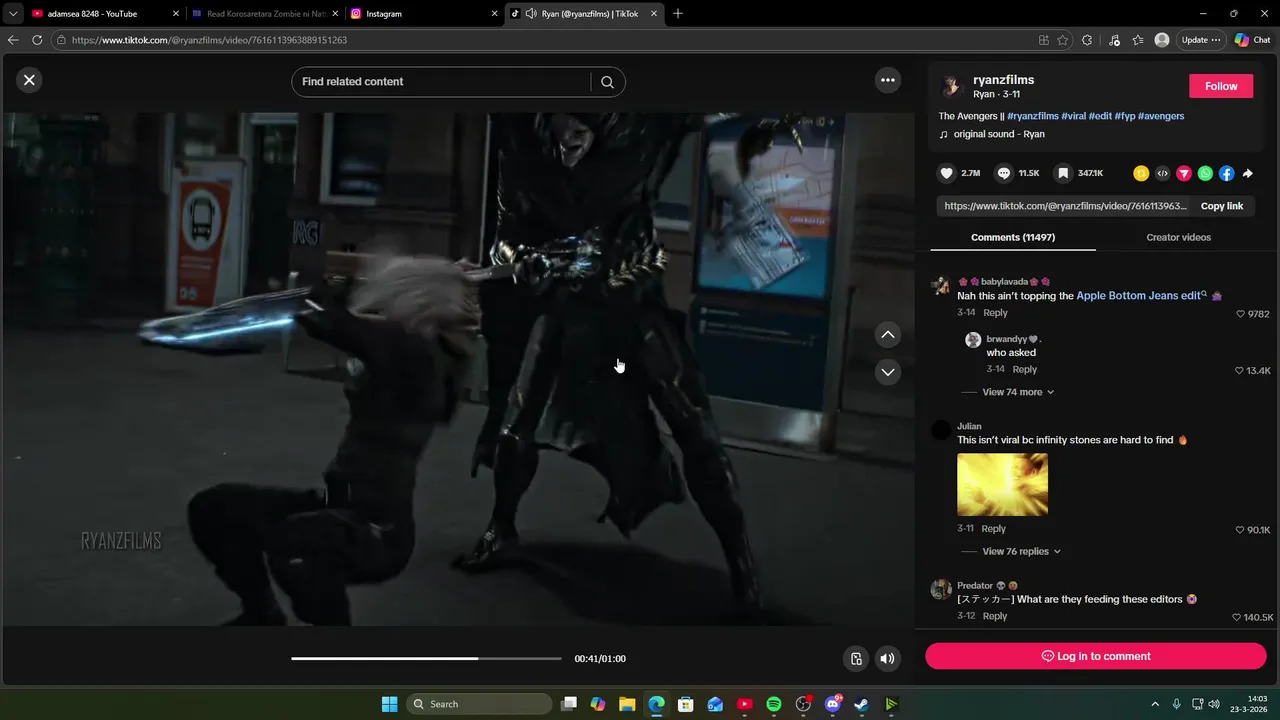Like the video with the heart icon
1280x720 pixels.
(946, 173)
